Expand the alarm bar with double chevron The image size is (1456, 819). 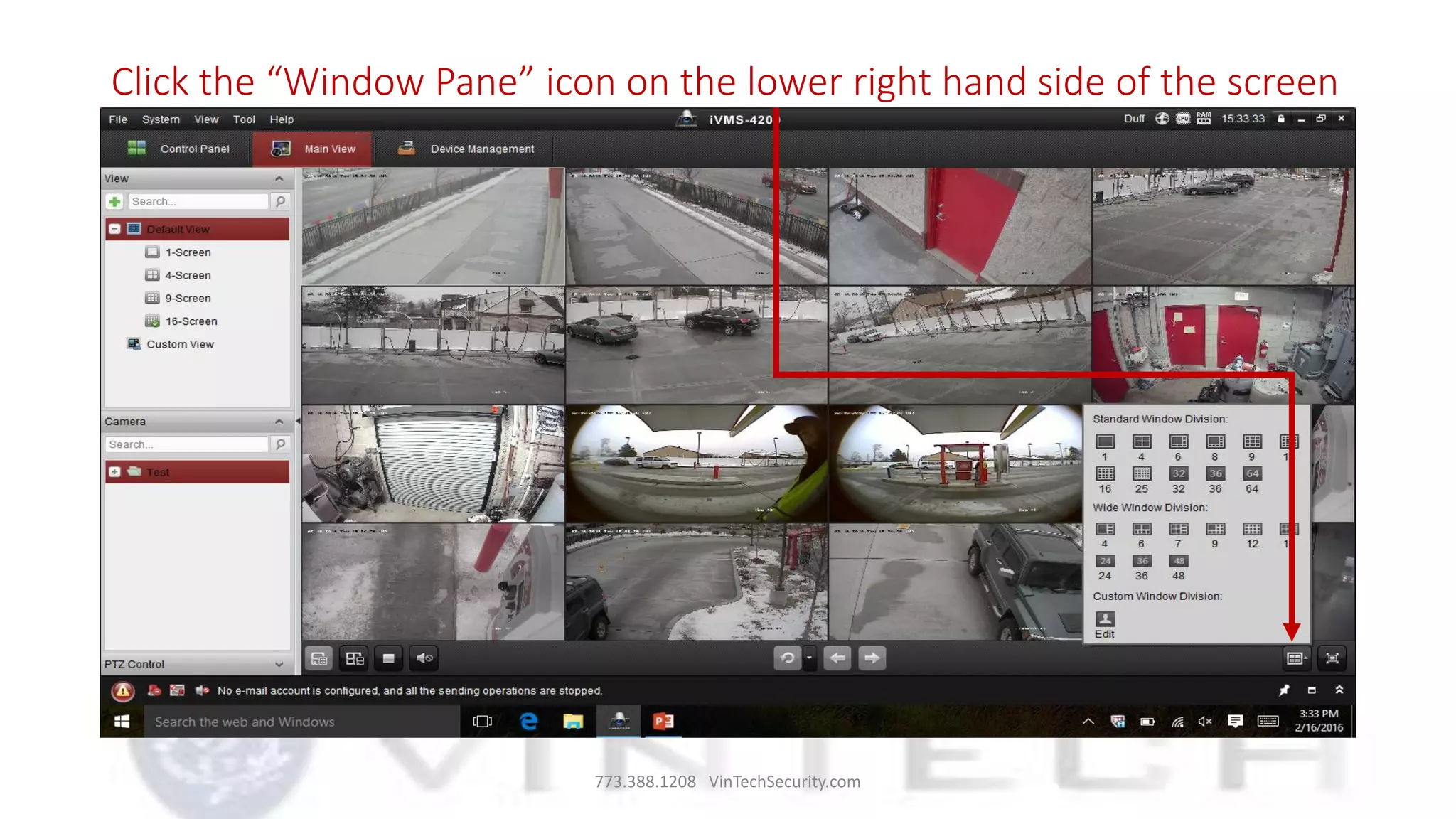[1339, 690]
